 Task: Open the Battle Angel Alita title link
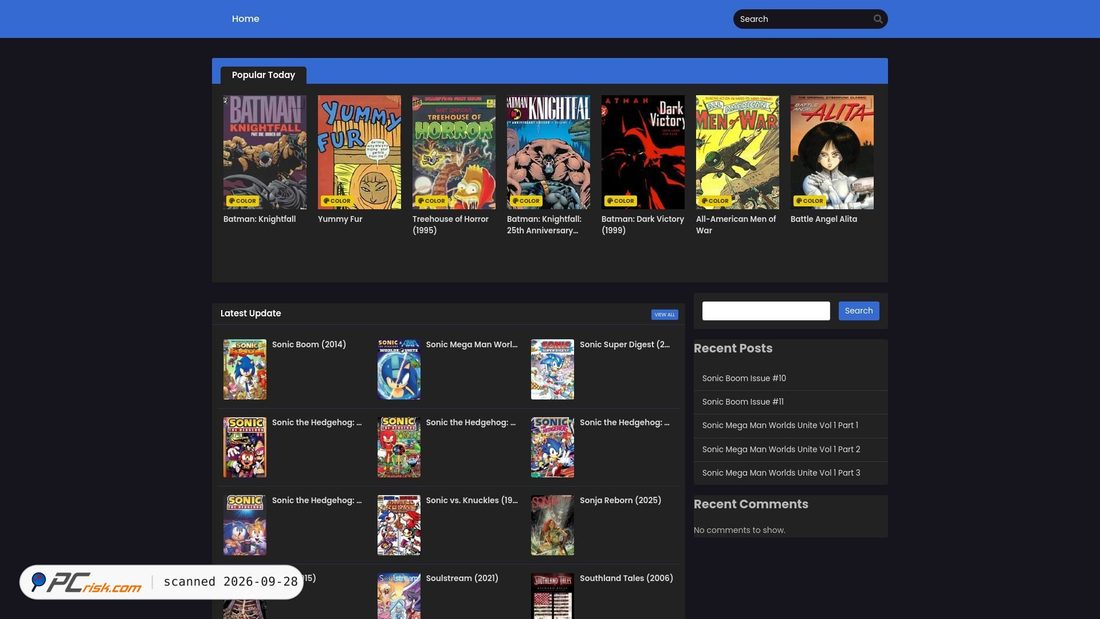(x=824, y=219)
